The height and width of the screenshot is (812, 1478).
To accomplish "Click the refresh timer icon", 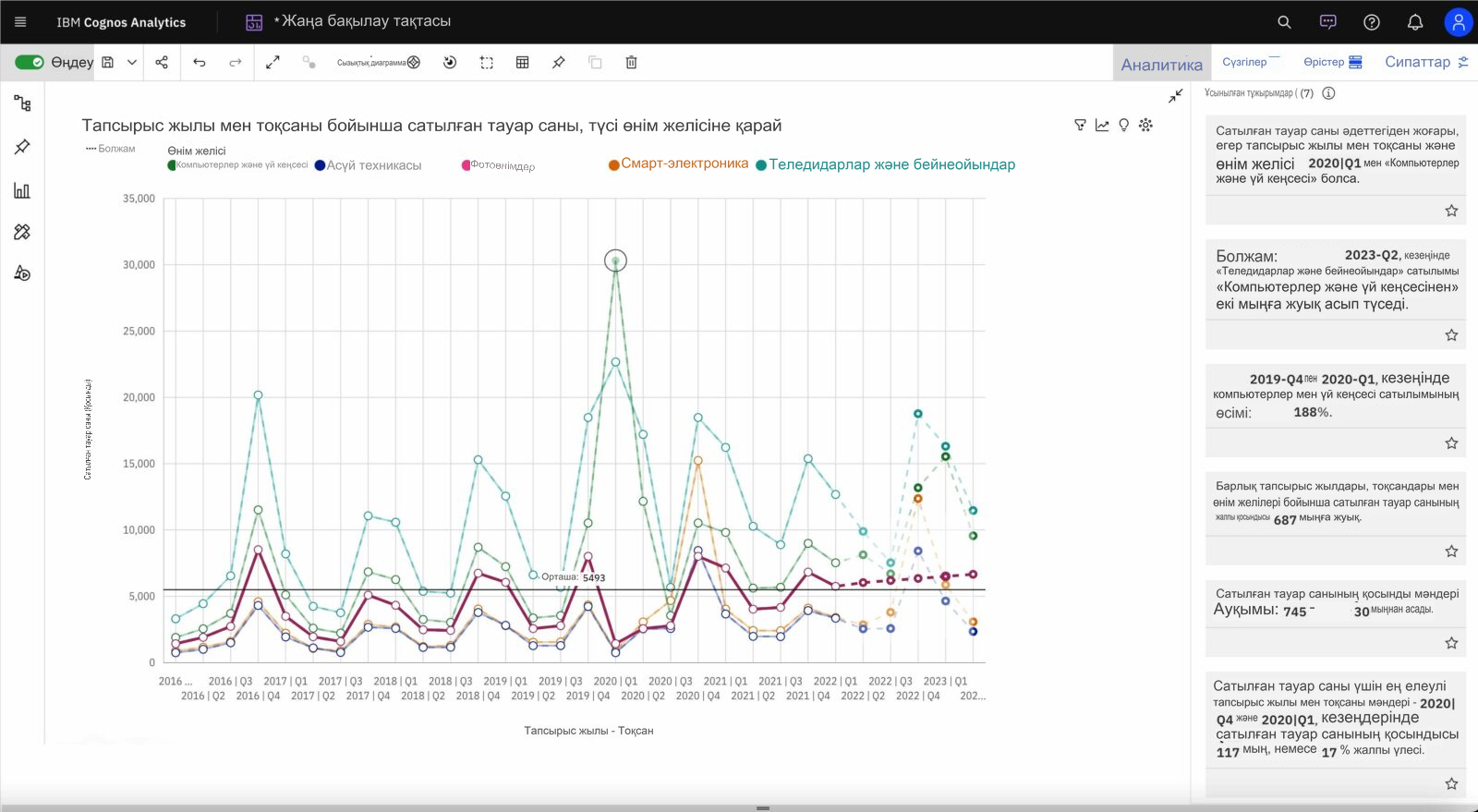I will (x=450, y=62).
